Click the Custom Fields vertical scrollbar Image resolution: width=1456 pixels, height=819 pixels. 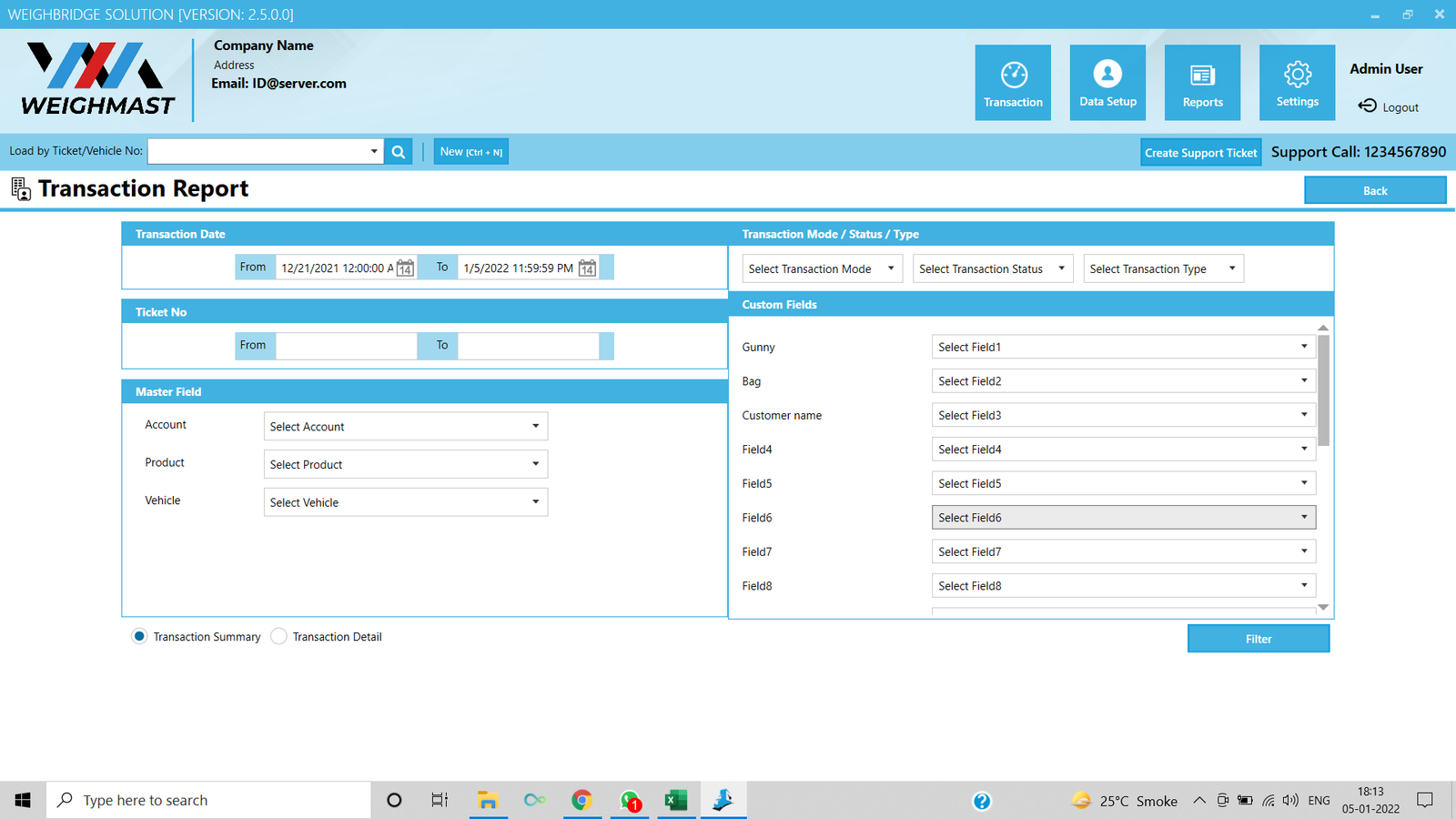(1323, 391)
